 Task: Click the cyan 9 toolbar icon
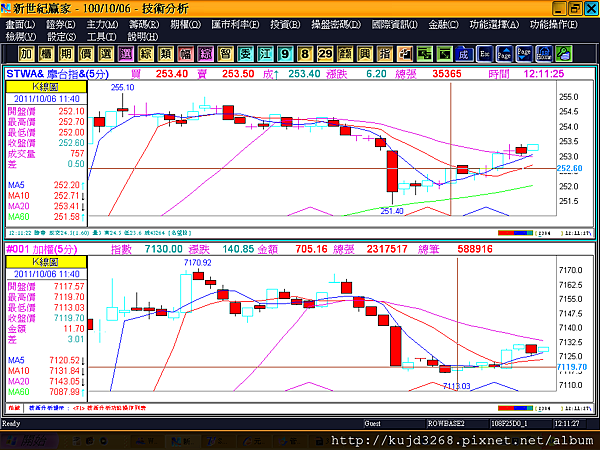[285, 54]
